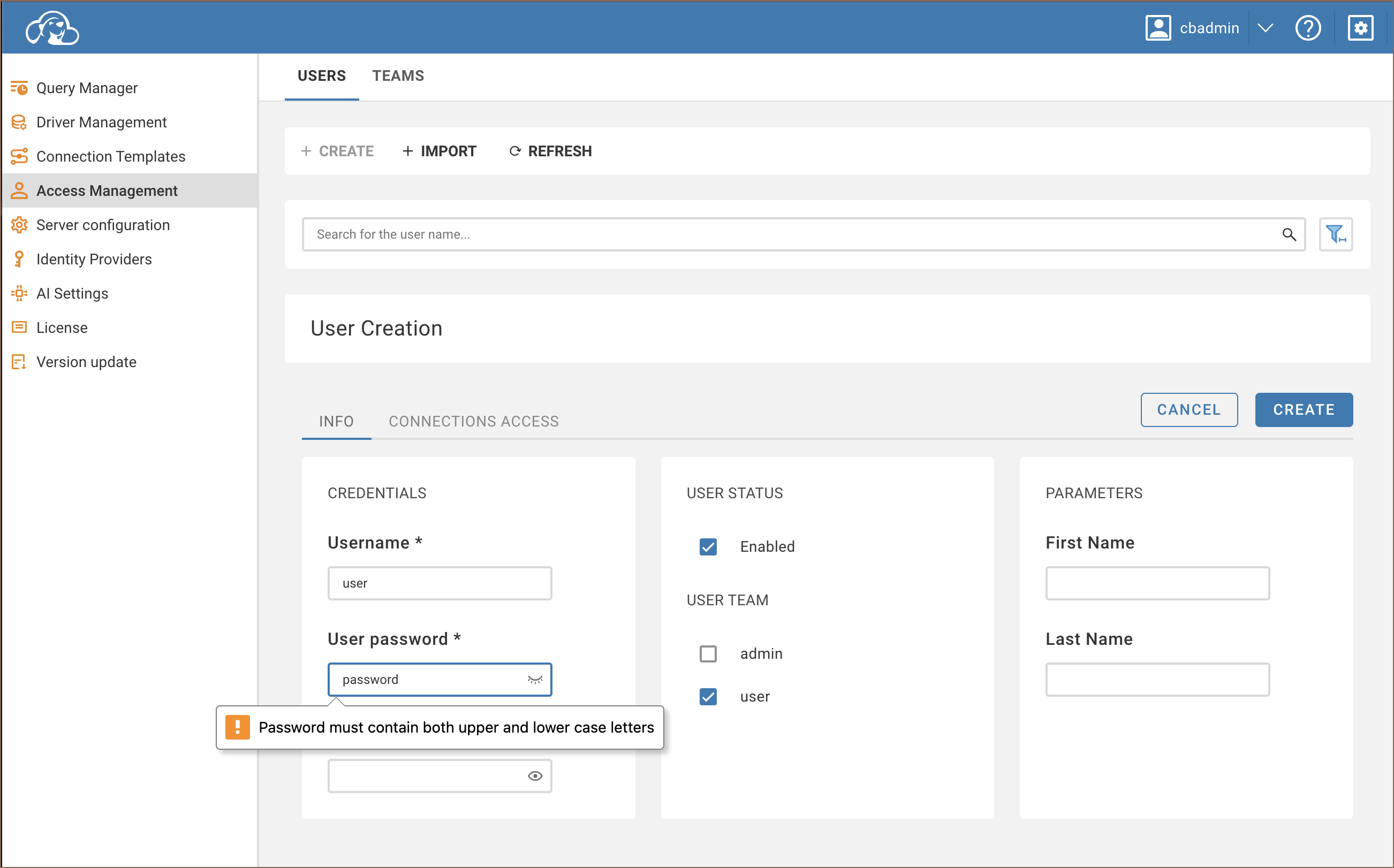Show the repeated password using eye icon

[x=534, y=776]
